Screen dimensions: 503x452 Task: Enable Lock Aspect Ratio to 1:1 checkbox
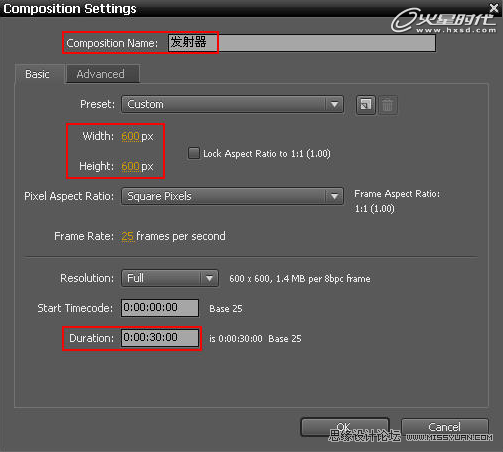pos(194,153)
